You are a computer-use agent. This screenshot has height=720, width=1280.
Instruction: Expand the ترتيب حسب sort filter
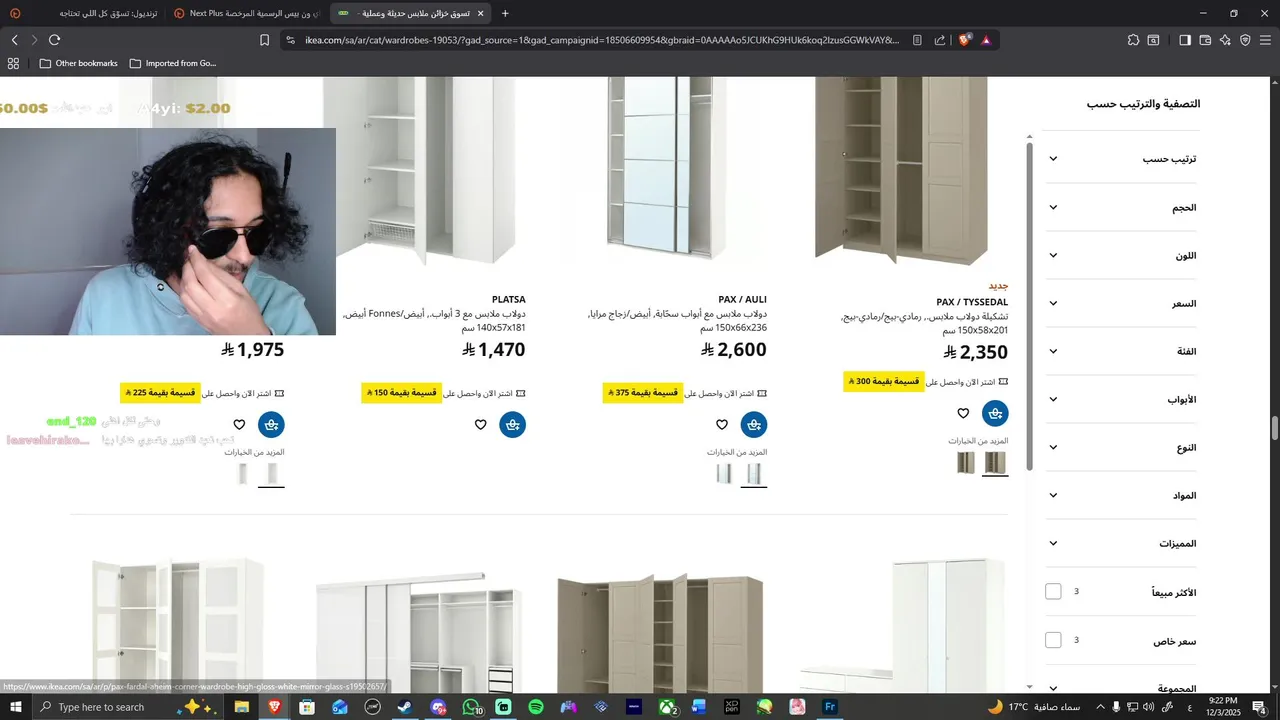(x=1122, y=159)
